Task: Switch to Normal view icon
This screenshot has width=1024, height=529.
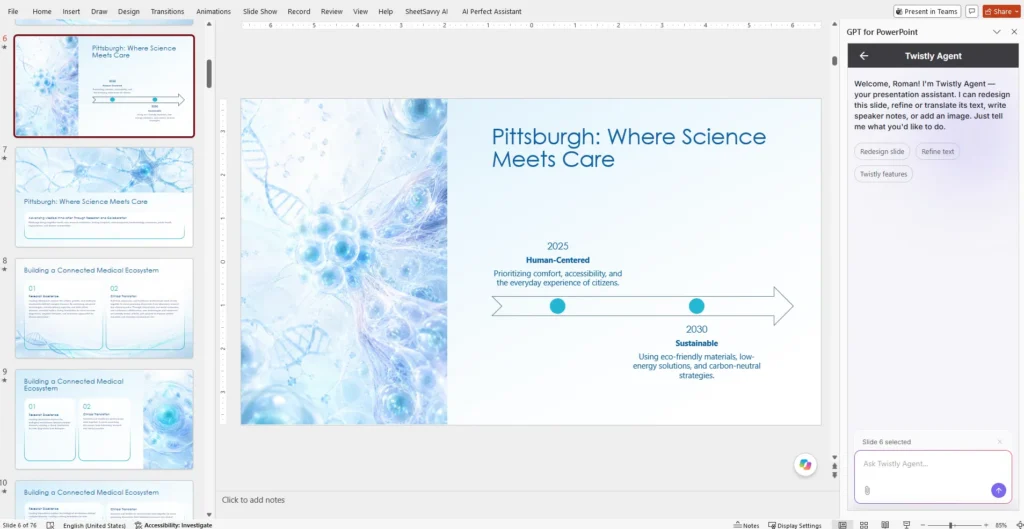Action: (842, 525)
